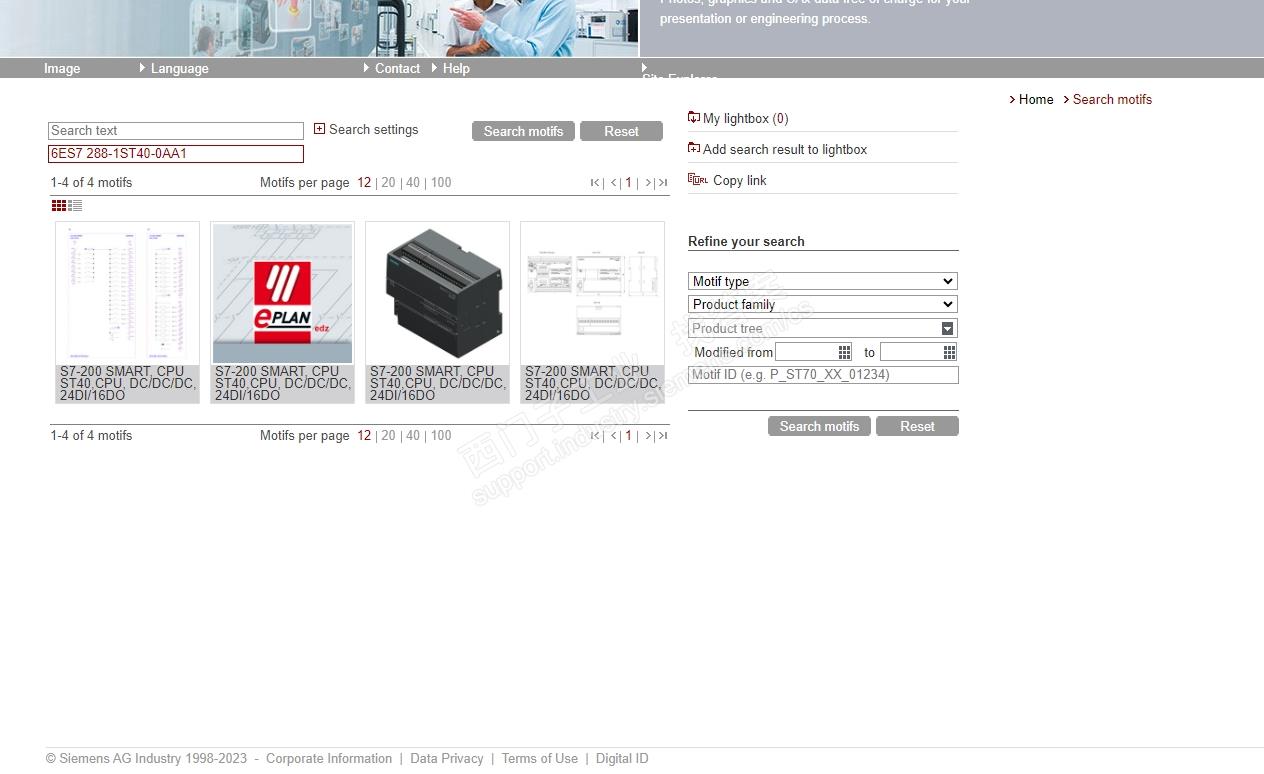Go to previous page, top pager
This screenshot has width=1264, height=774.
pyautogui.click(x=613, y=183)
